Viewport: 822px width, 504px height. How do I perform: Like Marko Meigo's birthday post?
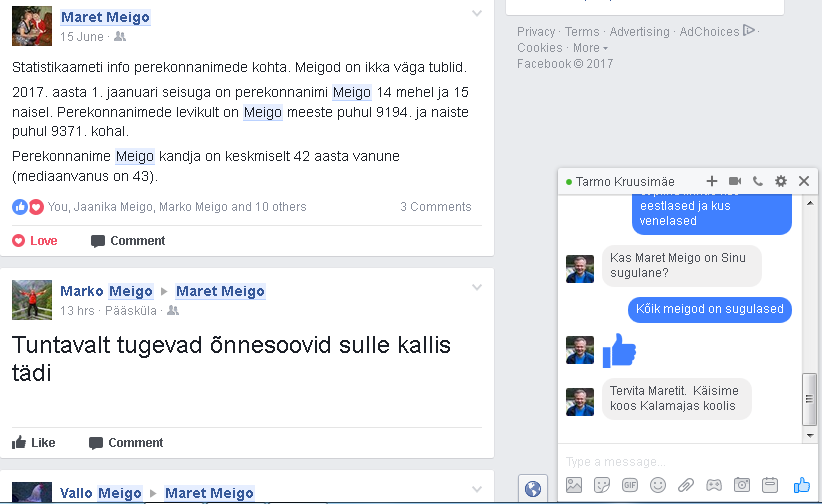tap(34, 443)
